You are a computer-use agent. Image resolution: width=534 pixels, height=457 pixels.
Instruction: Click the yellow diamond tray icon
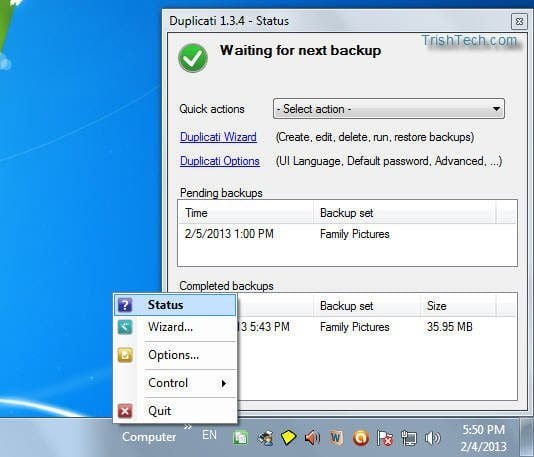click(x=288, y=438)
